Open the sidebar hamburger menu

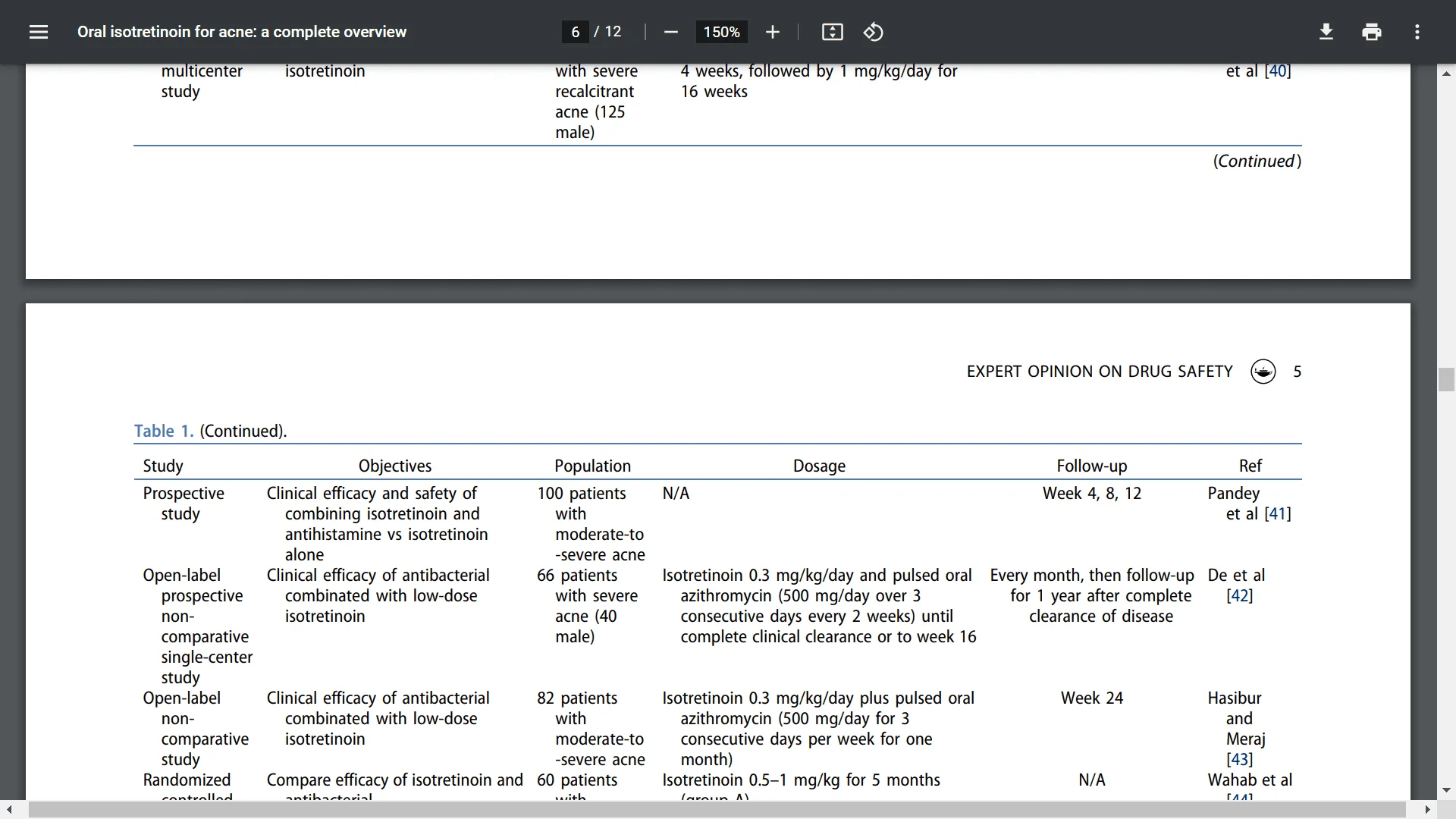click(39, 32)
